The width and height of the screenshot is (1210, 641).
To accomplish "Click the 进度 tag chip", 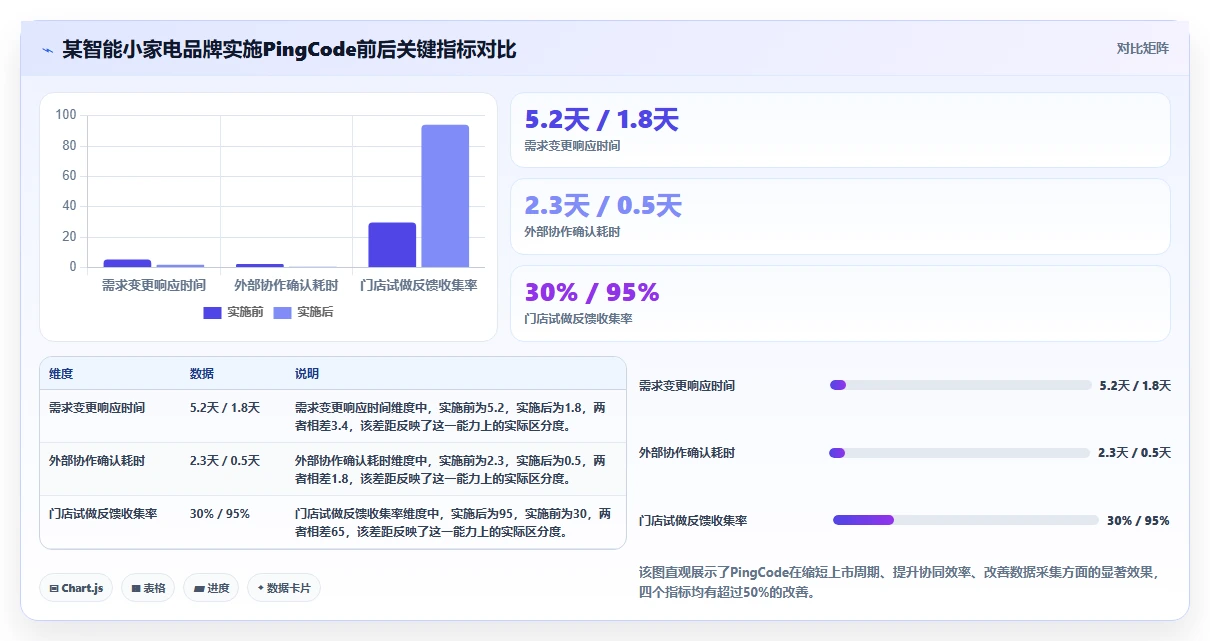I will 212,588.
